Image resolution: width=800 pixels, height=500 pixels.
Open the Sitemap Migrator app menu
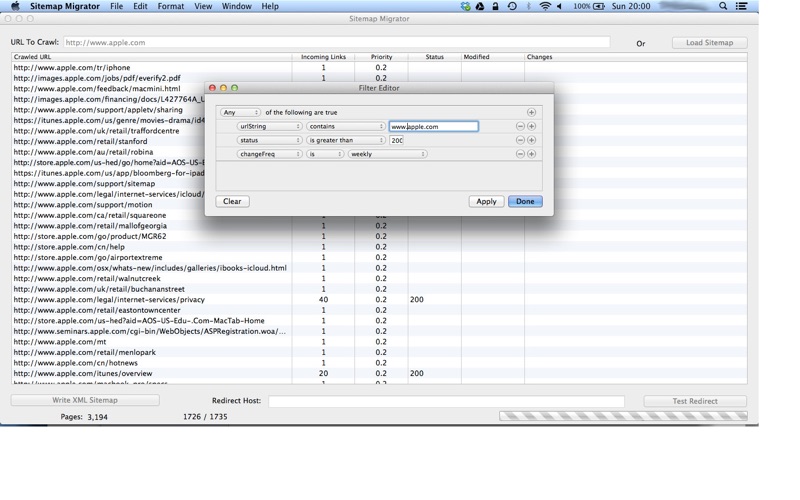65,6
